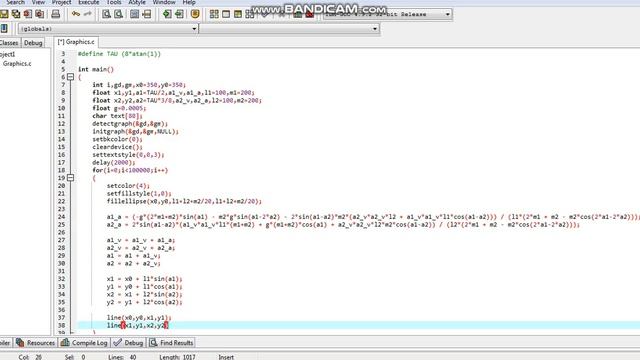Click 'Length: 1017' in status bar
This screenshot has width=640, height=360.
[x=177, y=357]
